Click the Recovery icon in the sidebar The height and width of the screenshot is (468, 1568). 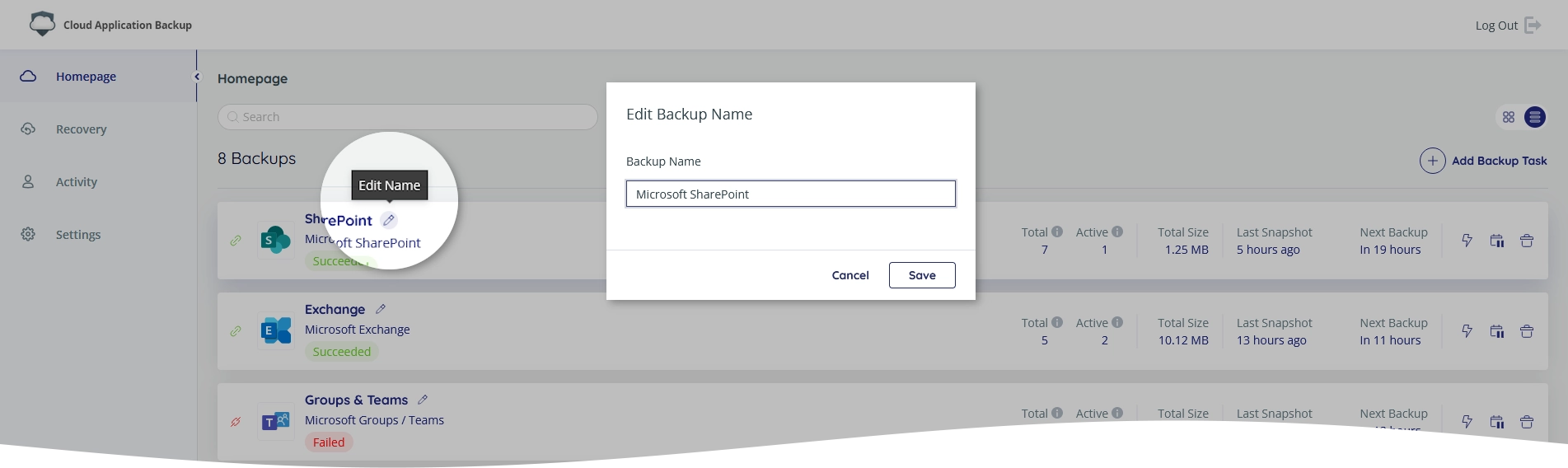[28, 129]
